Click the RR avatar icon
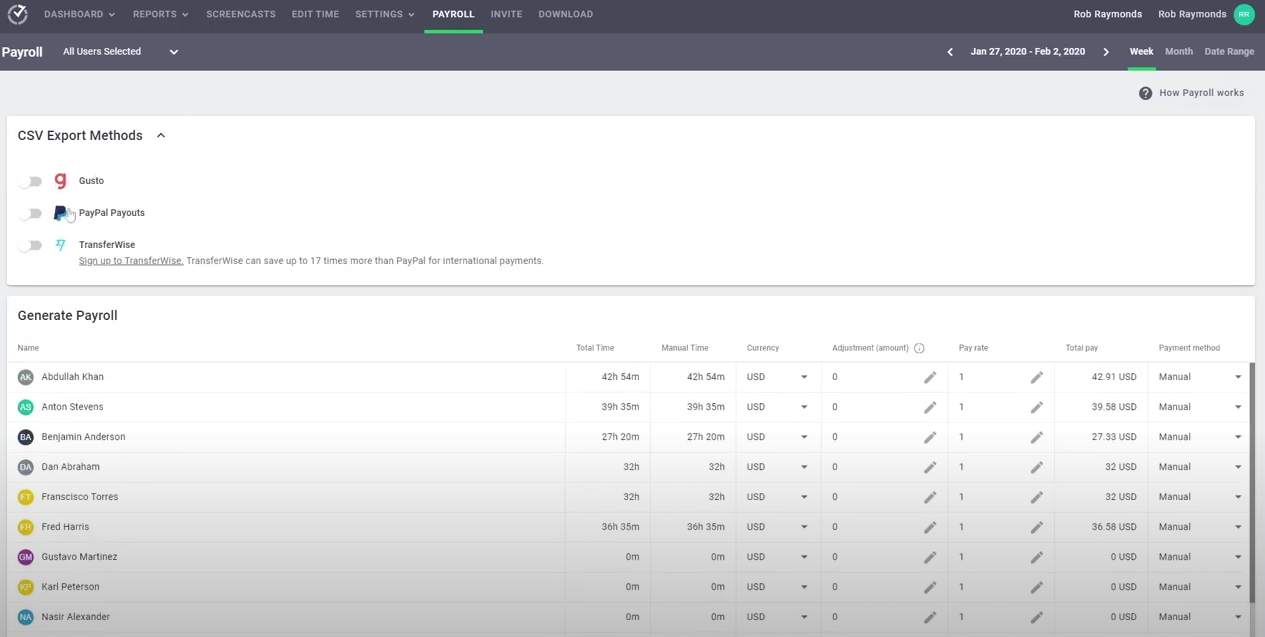This screenshot has width=1265, height=637. [1244, 13]
